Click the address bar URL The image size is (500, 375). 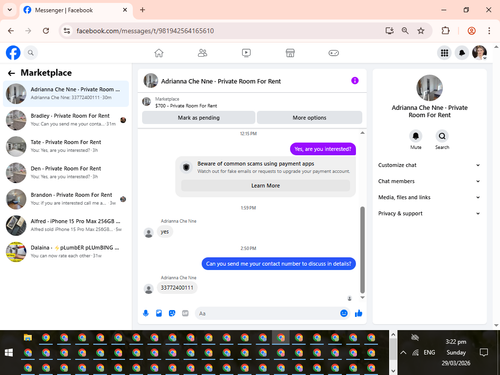[x=145, y=31]
